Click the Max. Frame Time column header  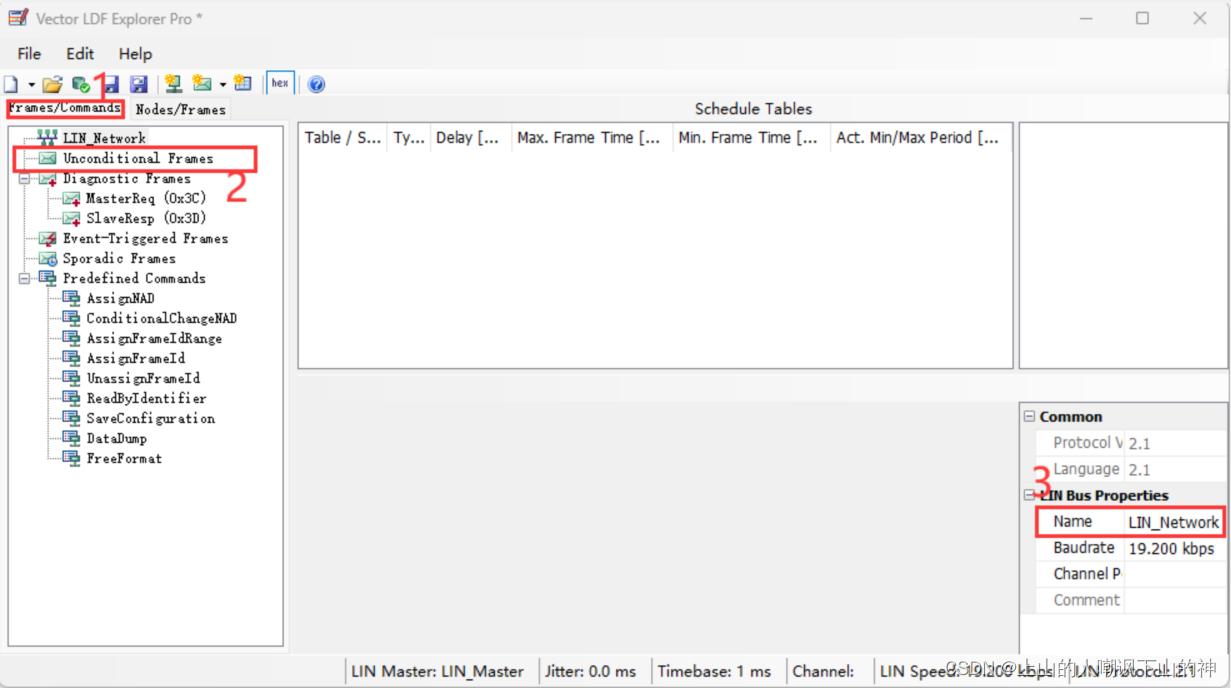coord(592,138)
